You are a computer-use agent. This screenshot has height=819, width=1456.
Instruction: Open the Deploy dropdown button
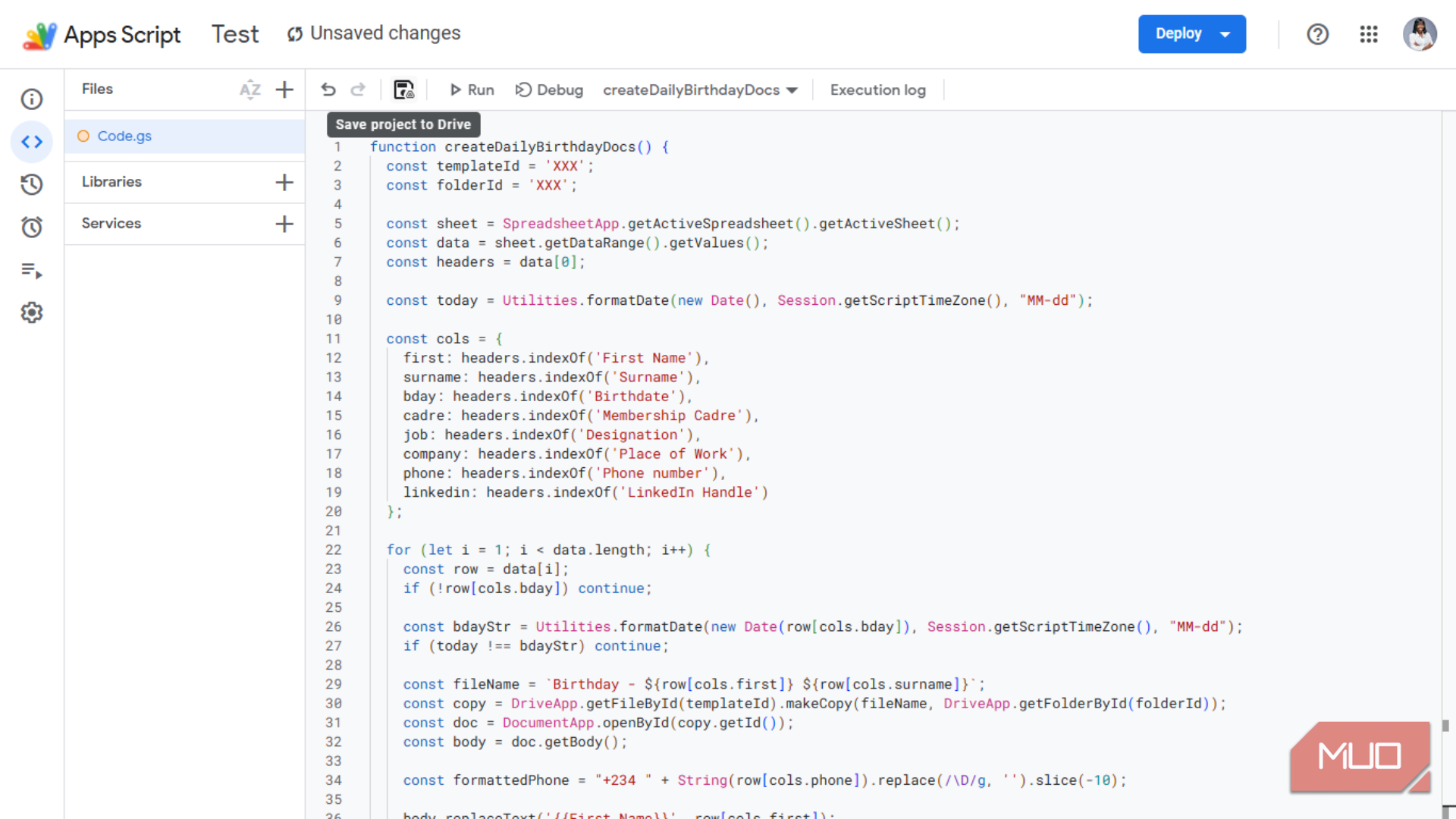coord(1192,34)
